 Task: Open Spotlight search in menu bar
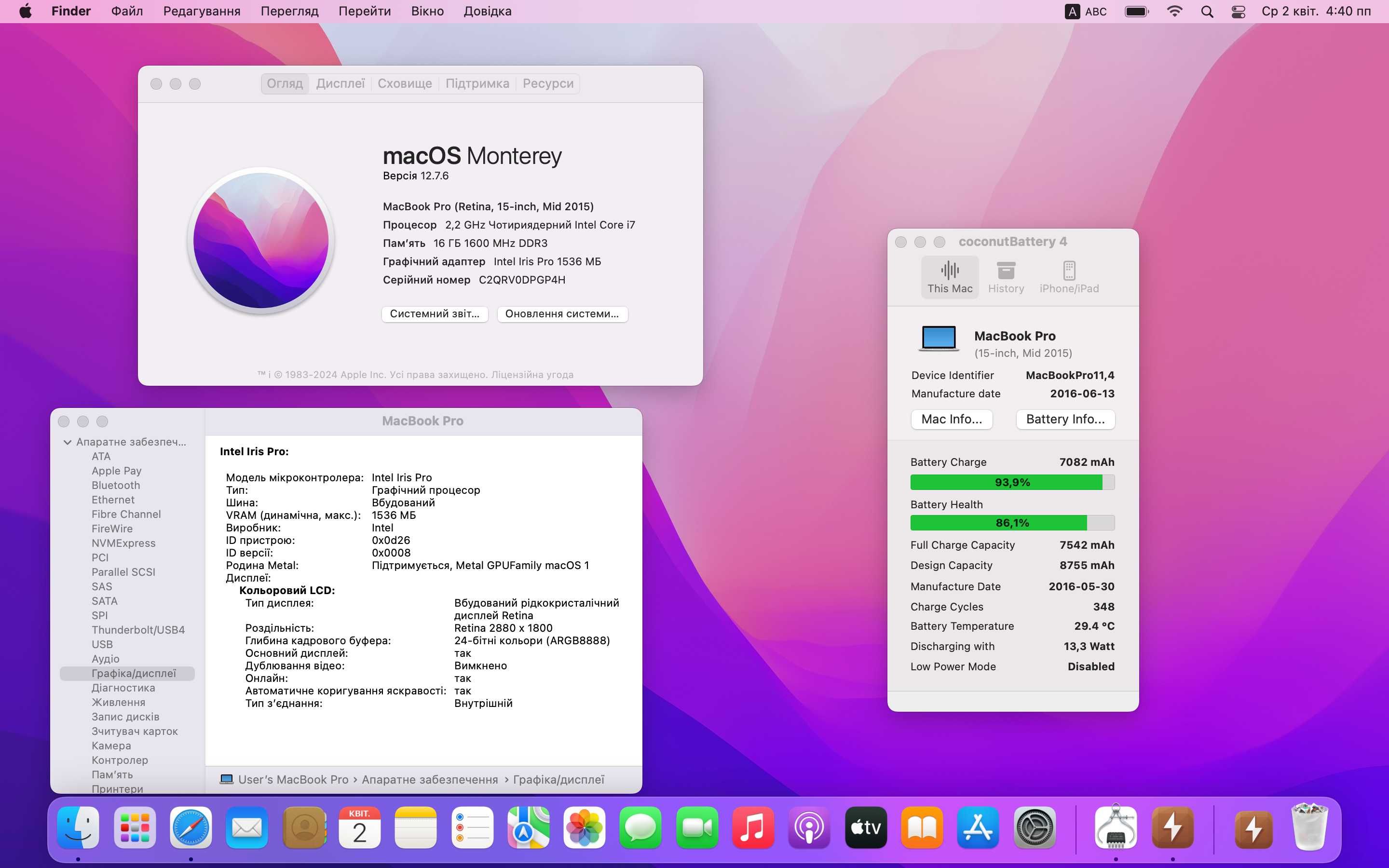(x=1207, y=12)
